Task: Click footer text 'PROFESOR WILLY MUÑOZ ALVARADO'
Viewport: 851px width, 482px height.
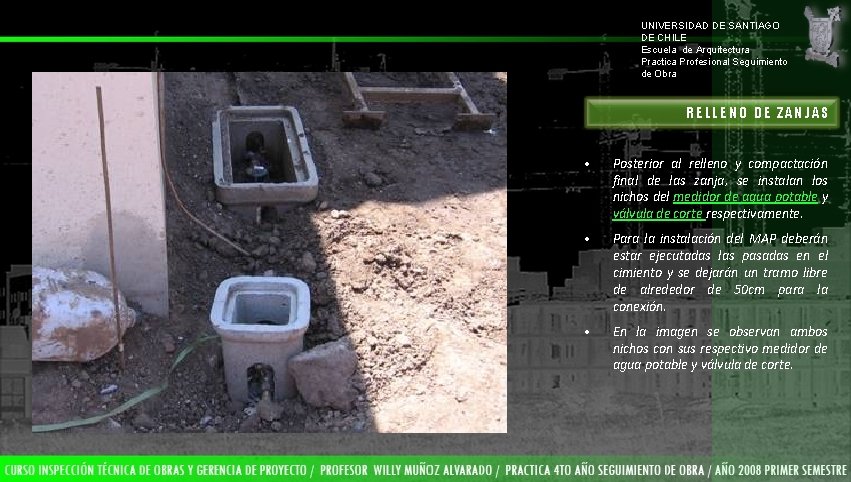Action: pyautogui.click(x=405, y=470)
